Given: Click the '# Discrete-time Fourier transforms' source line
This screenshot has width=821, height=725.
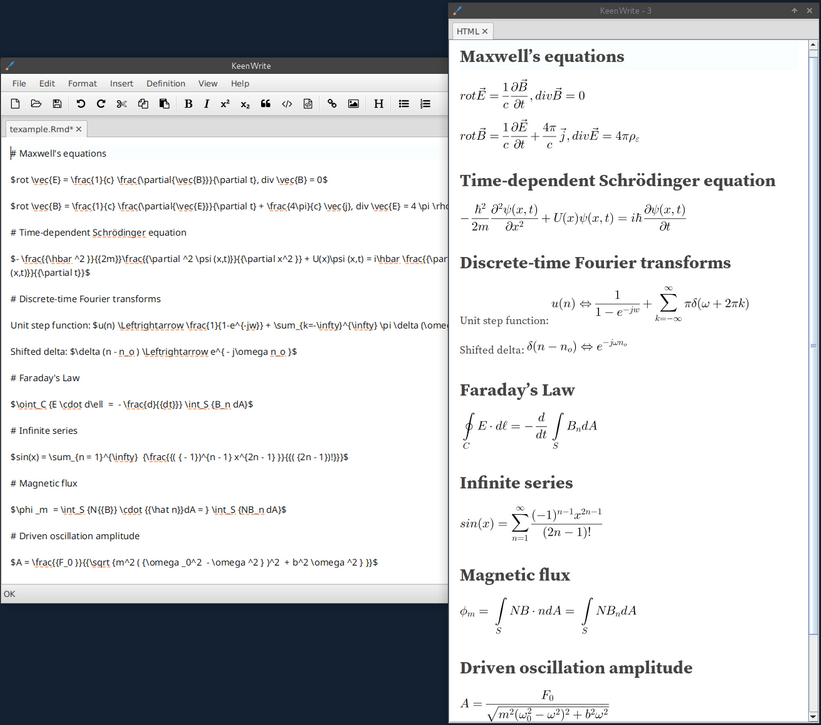Looking at the screenshot, I should pyautogui.click(x=85, y=299).
